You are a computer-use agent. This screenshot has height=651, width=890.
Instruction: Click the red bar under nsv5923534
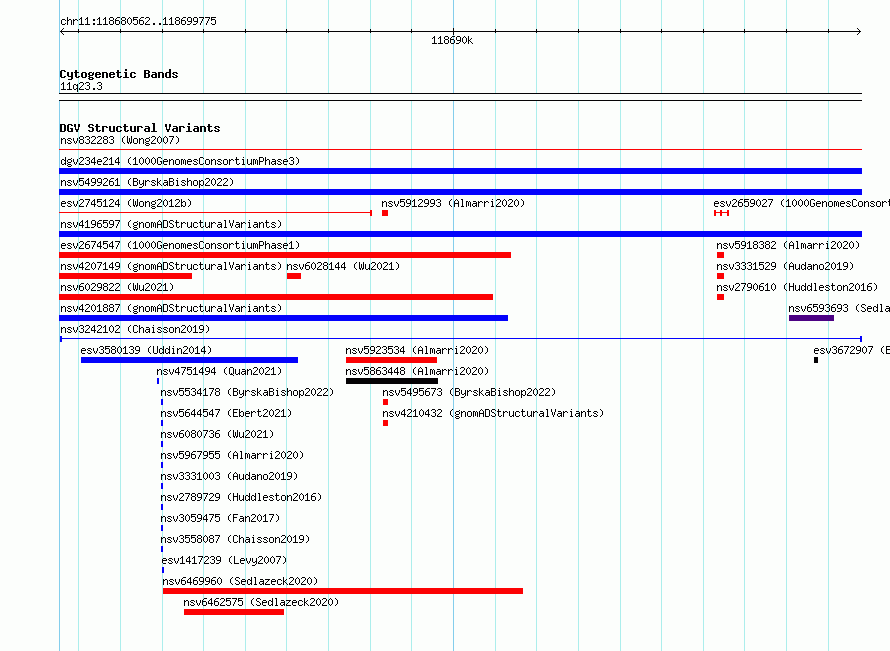pos(391,360)
